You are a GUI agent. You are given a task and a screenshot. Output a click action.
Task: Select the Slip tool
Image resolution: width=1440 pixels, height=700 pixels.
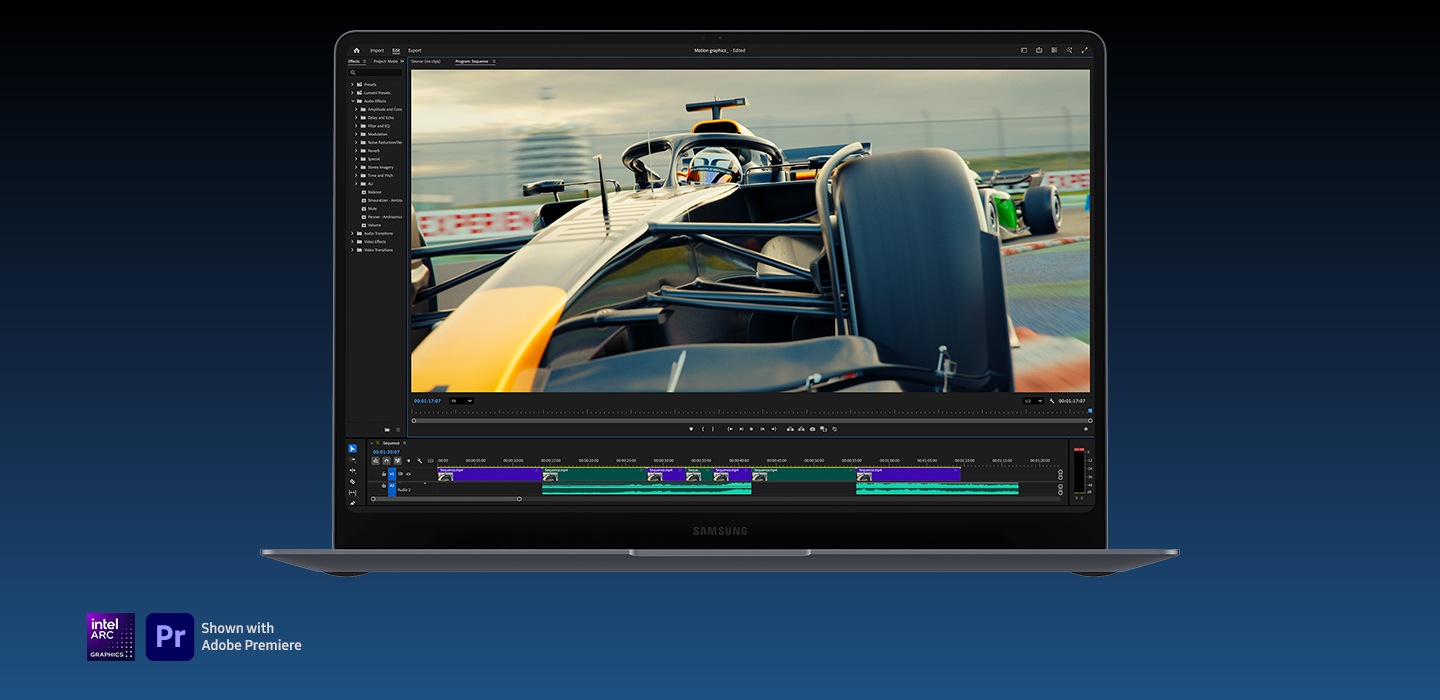(x=352, y=492)
